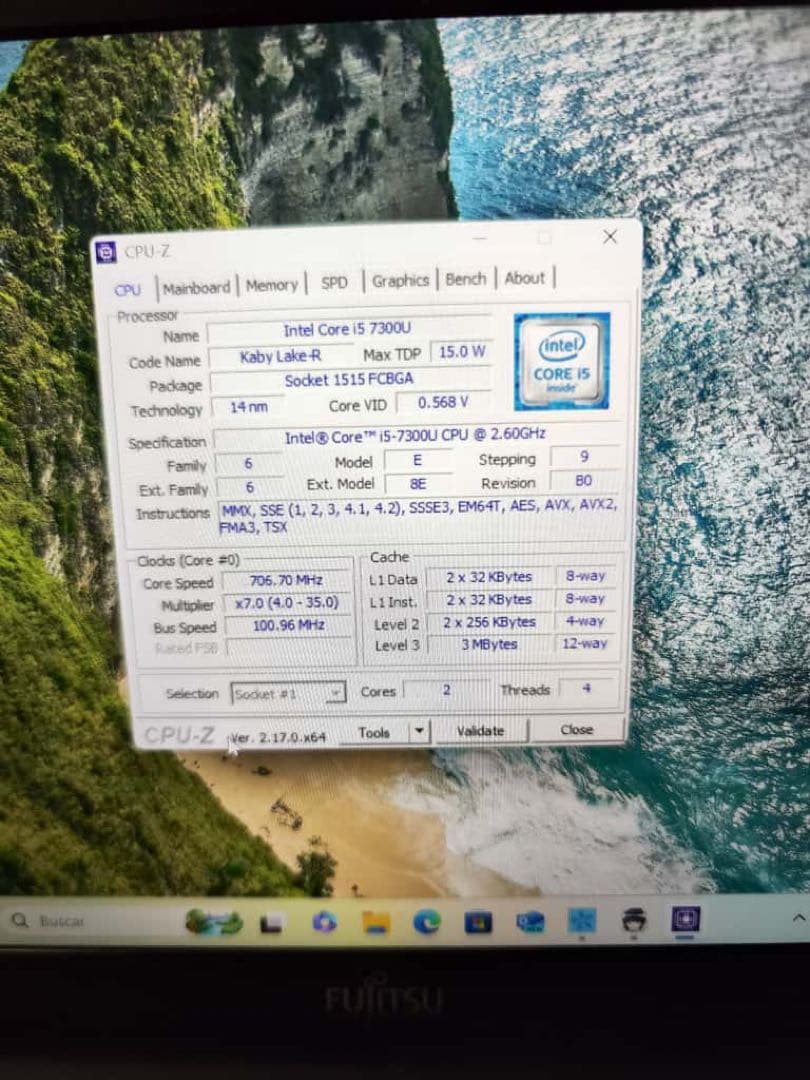Open Copilot from the taskbar
810x1080 pixels.
click(324, 922)
